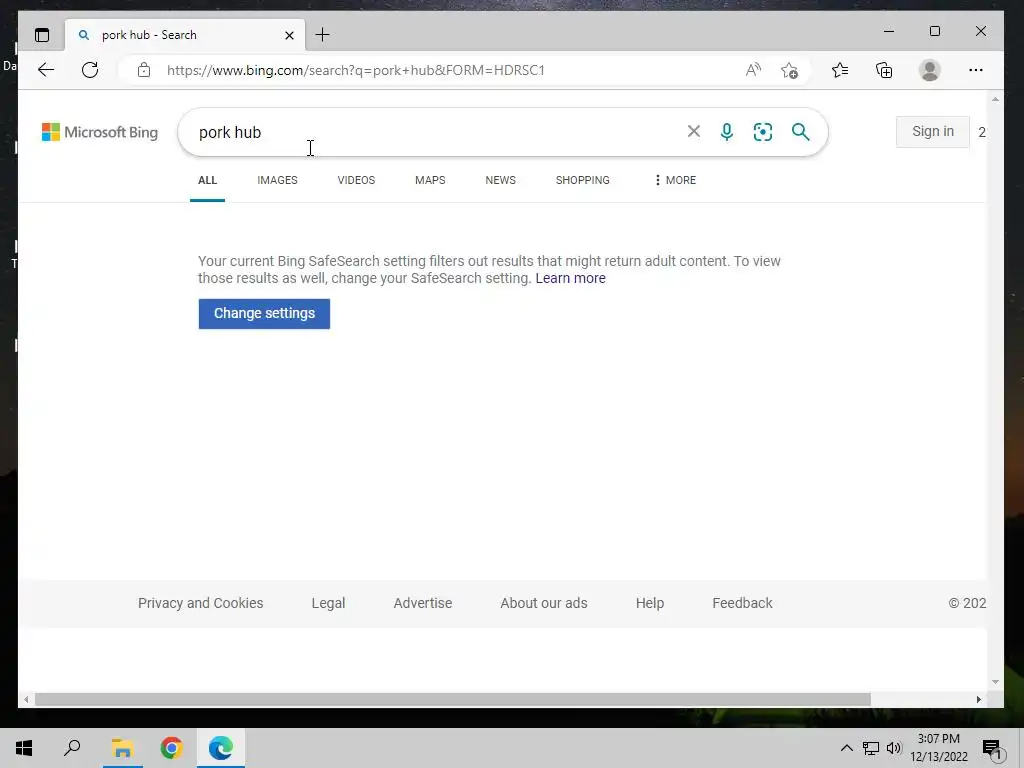Switch to the MAPS tab
Image resolution: width=1024 pixels, height=768 pixels.
click(430, 180)
